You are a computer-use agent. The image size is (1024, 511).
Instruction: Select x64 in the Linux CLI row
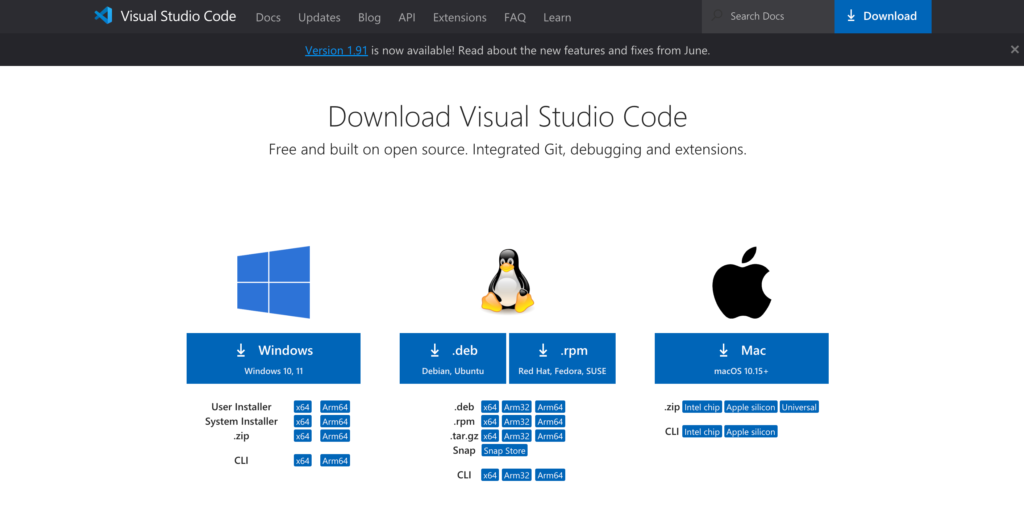pos(490,475)
